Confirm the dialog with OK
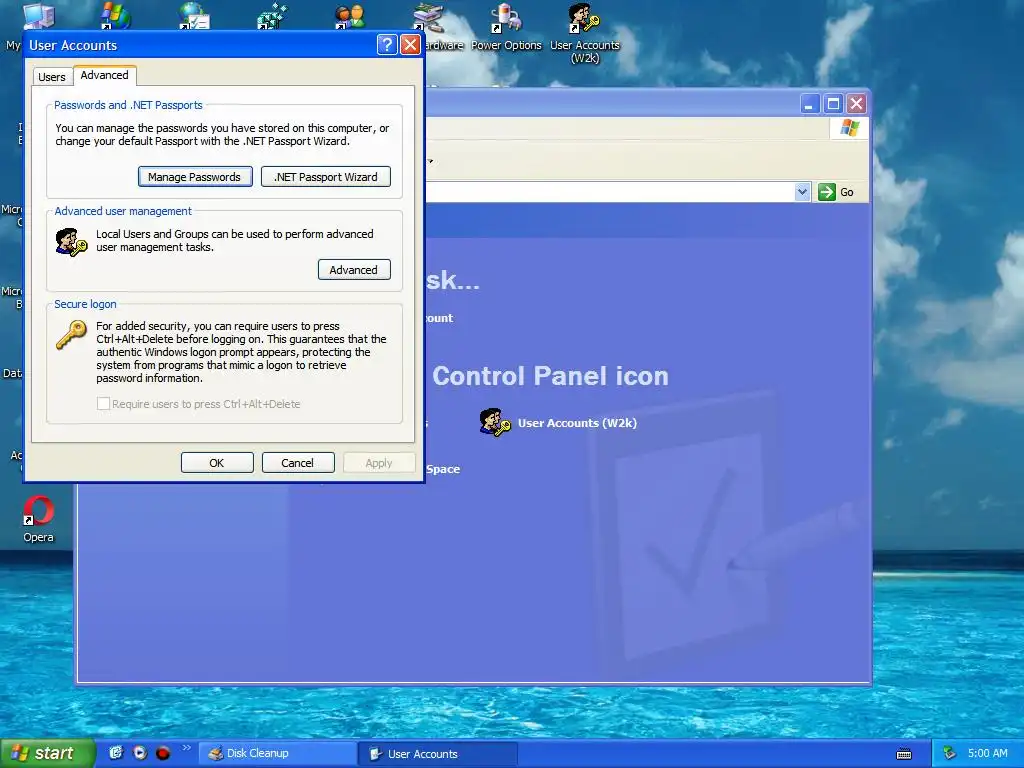The image size is (1024, 768). pos(217,462)
